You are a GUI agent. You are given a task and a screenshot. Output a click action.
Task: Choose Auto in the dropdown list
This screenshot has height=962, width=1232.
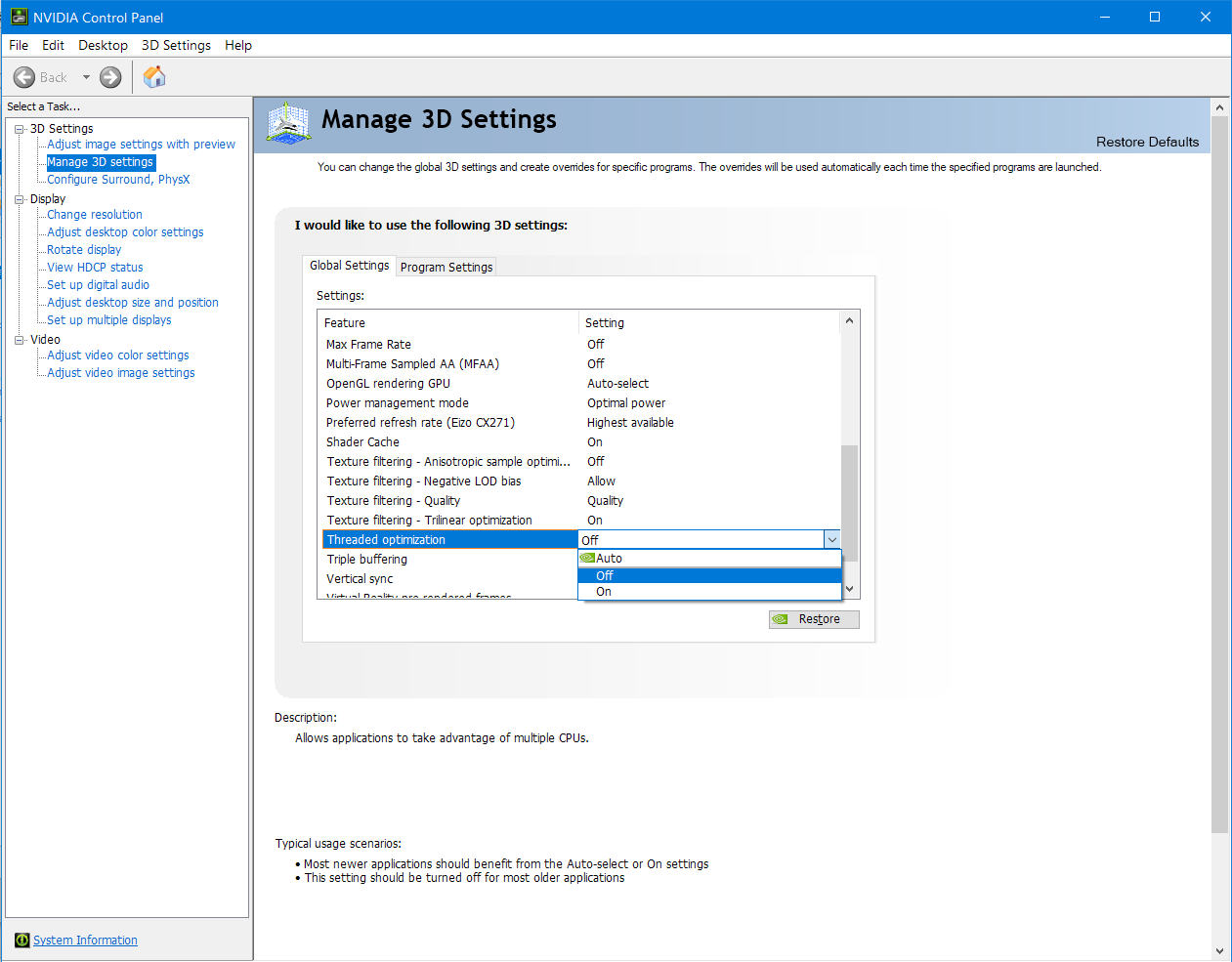tap(709, 559)
